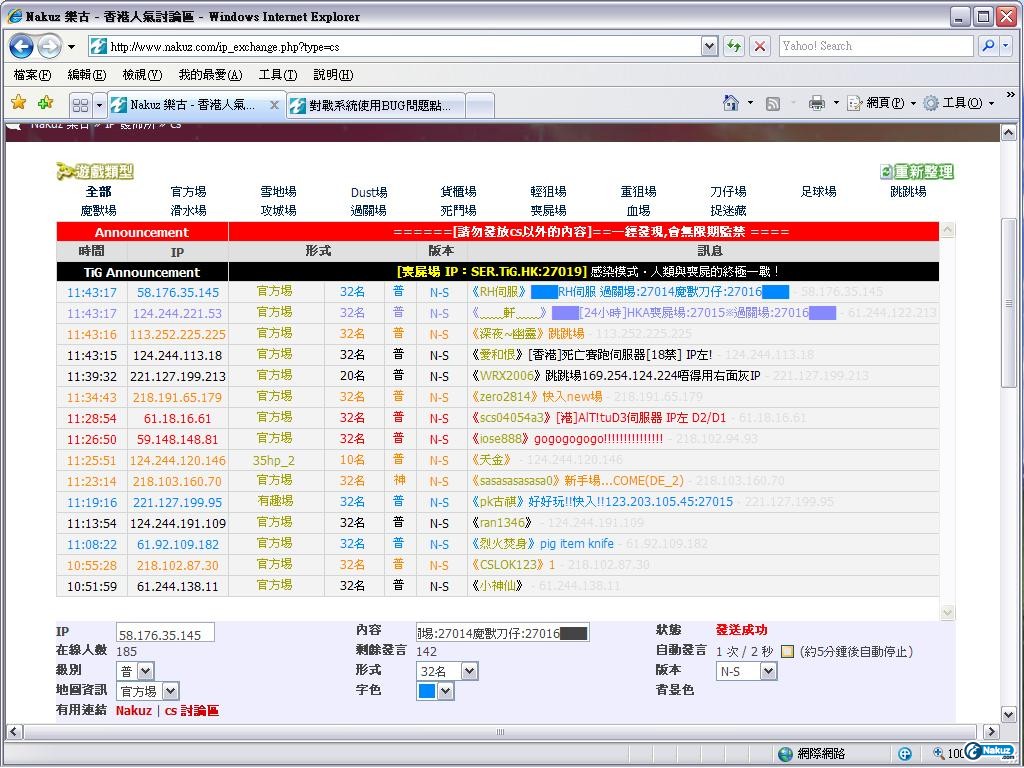
Task: Click the 有趣場 map cell
Action: click(275, 502)
